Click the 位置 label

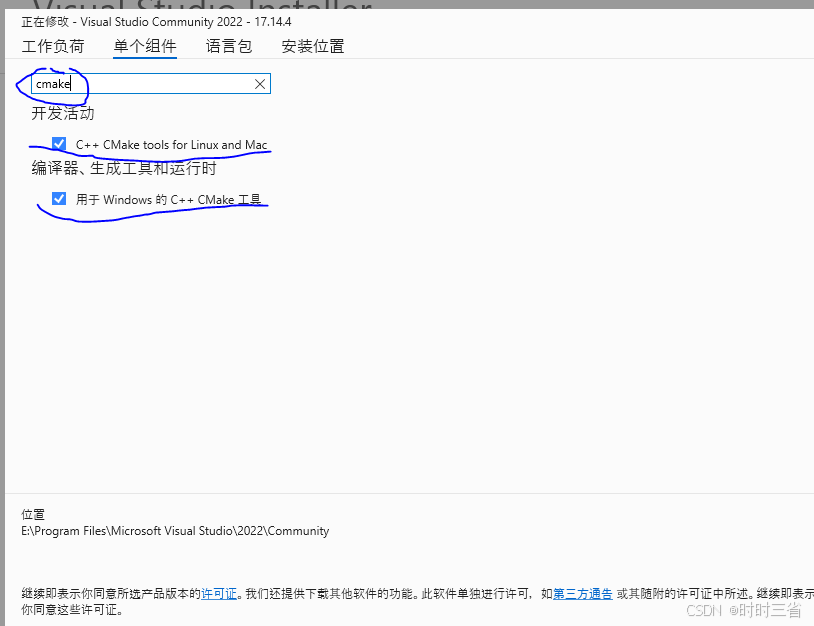coord(33,514)
